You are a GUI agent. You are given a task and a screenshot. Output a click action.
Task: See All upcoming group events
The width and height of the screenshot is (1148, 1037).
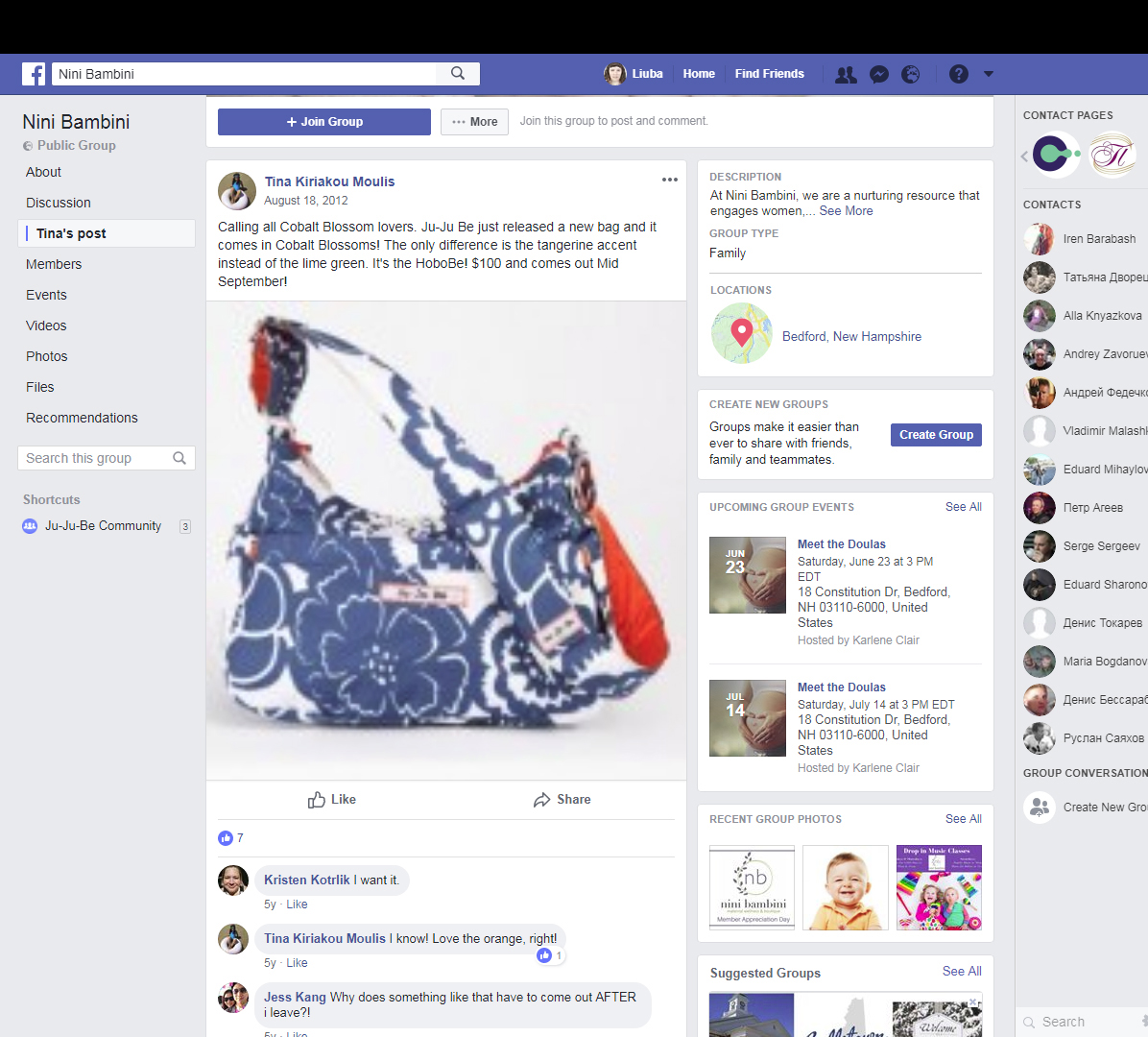pyautogui.click(x=964, y=507)
